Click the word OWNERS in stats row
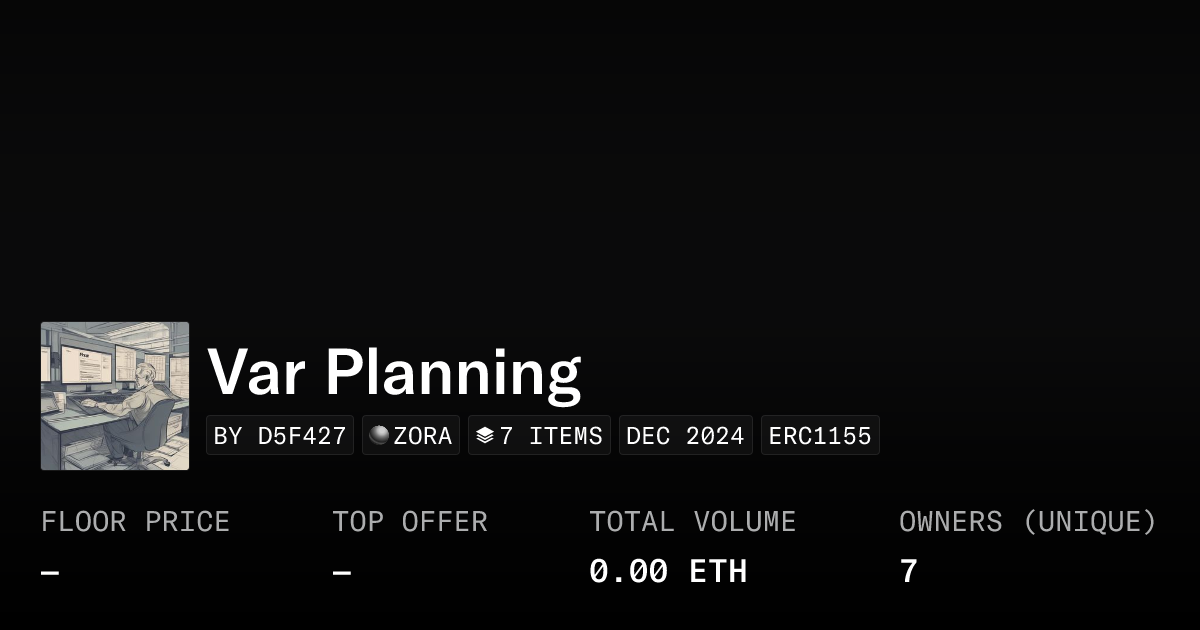Viewport: 1200px width, 630px height. pyautogui.click(x=950, y=522)
